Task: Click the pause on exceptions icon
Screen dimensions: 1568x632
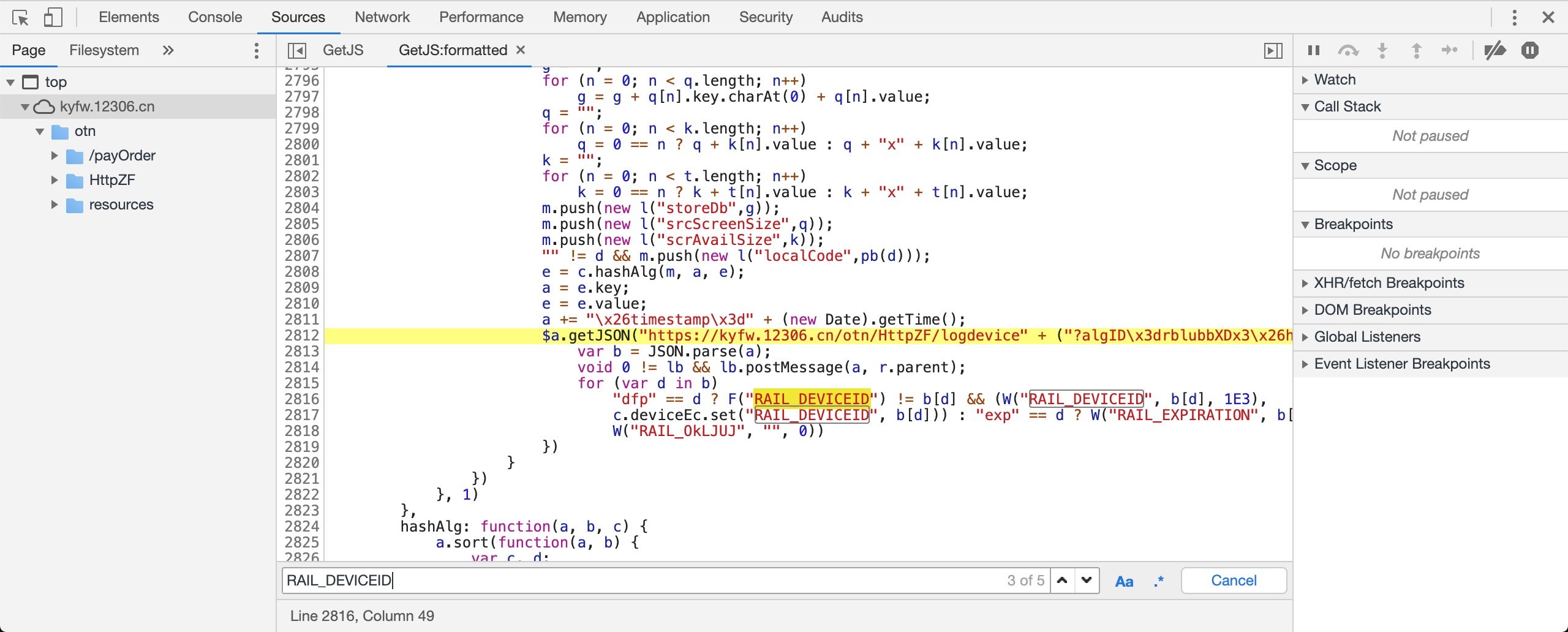Action: 1529,51
